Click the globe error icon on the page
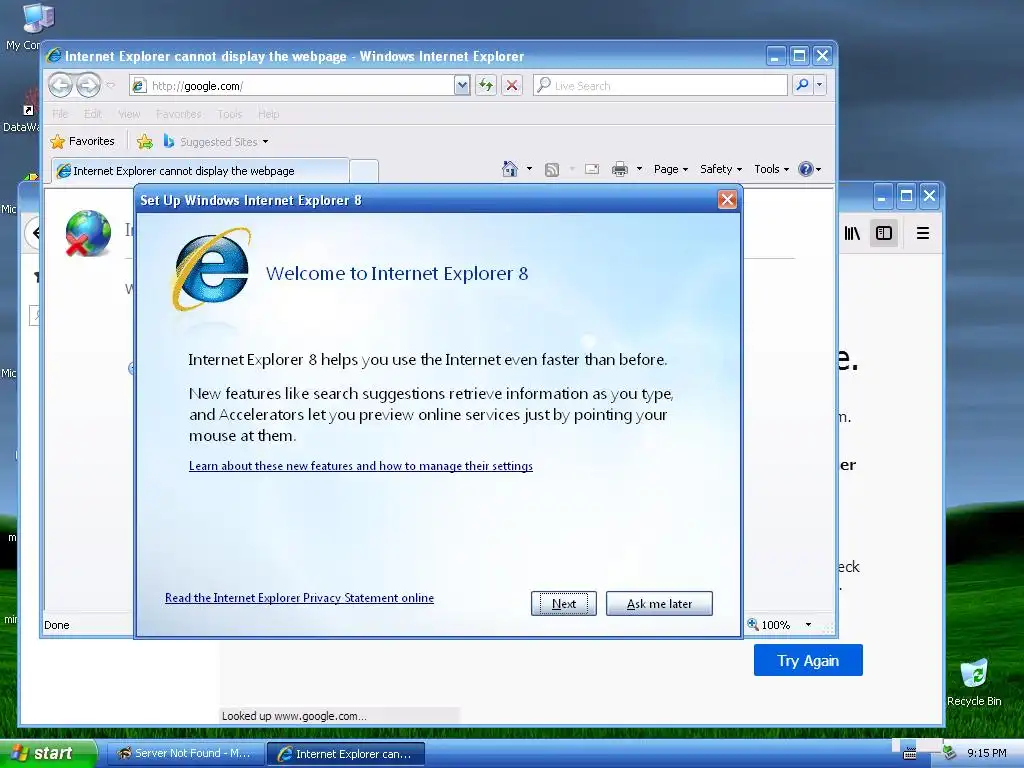Viewport: 1024px width, 768px height. 88,232
